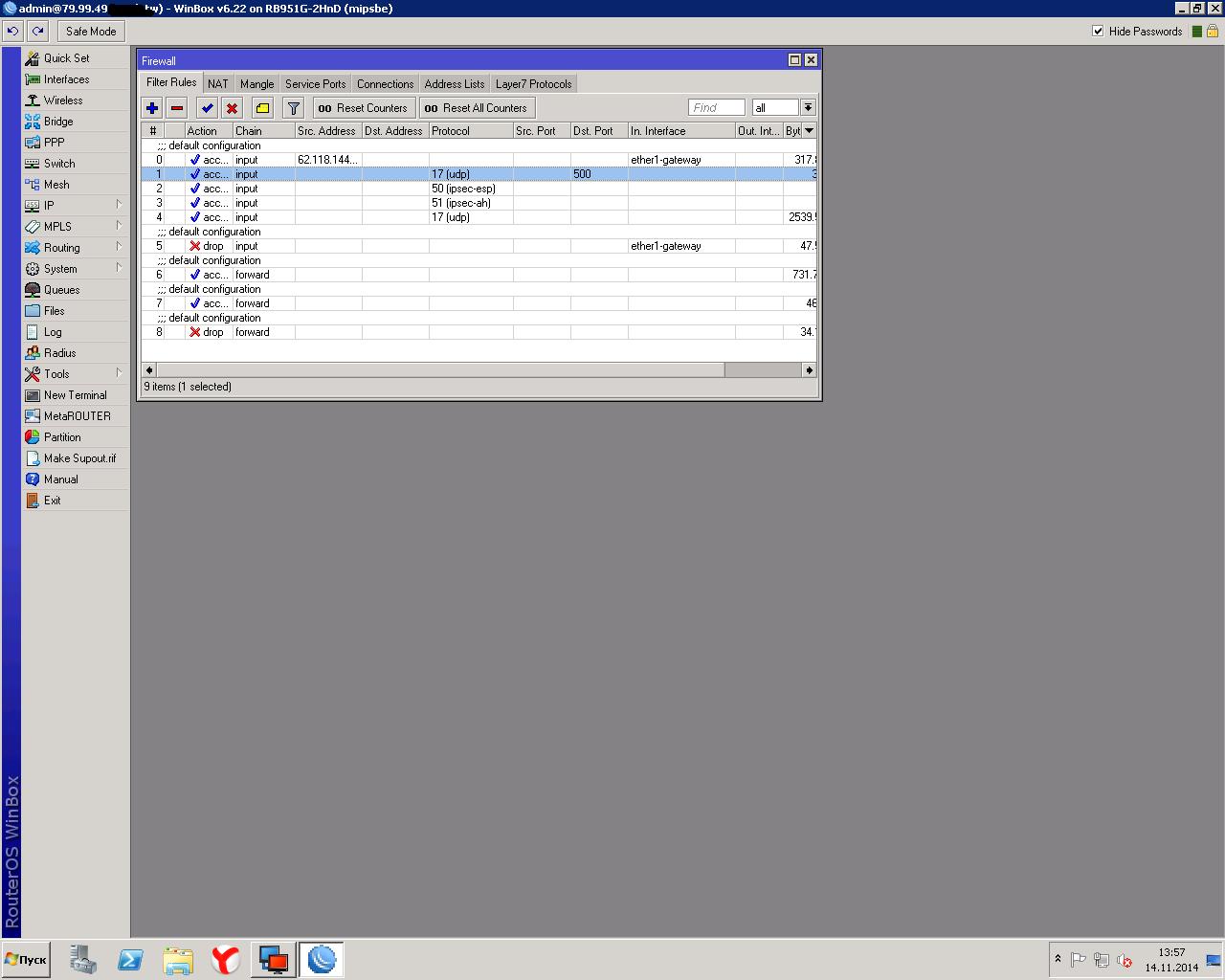Switch to the Layer7 Protocols tab
Image resolution: width=1225 pixels, height=980 pixels.
[534, 84]
